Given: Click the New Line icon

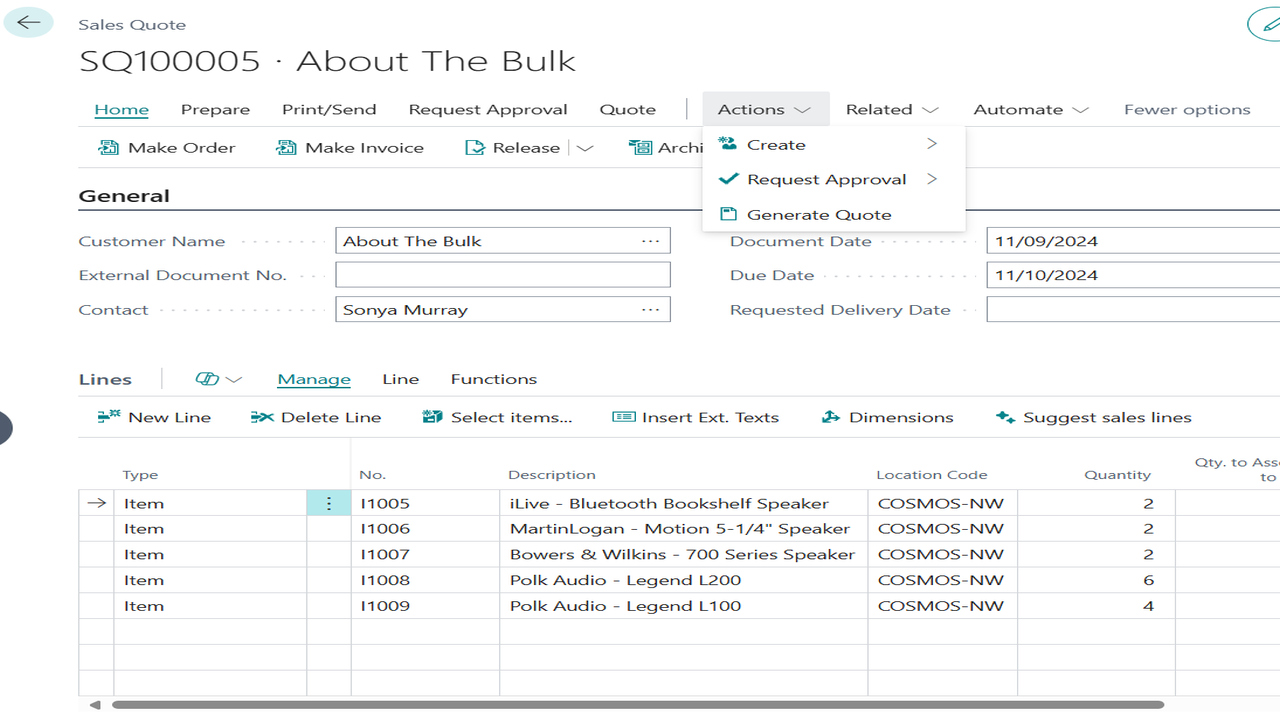Looking at the screenshot, I should [108, 417].
